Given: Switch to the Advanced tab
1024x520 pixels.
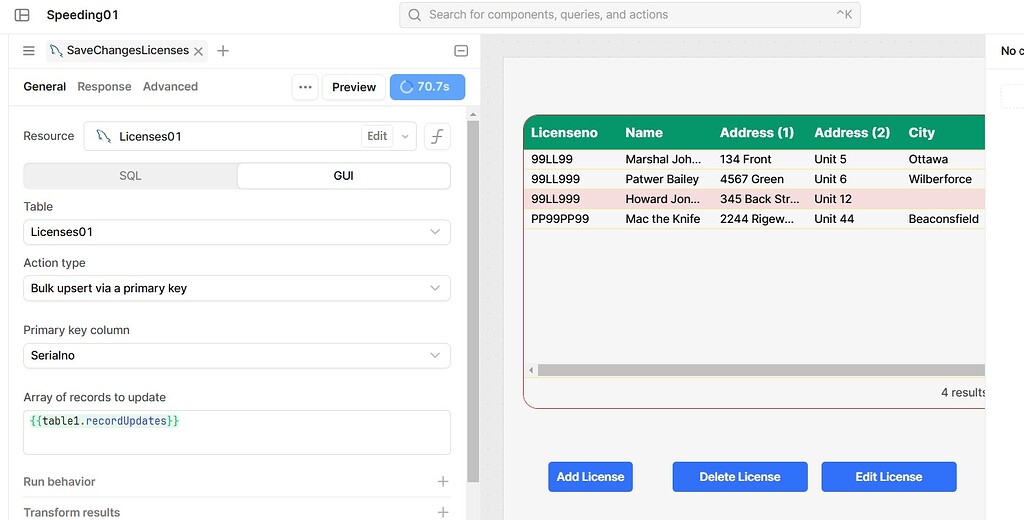Looking at the screenshot, I should coord(170,86).
